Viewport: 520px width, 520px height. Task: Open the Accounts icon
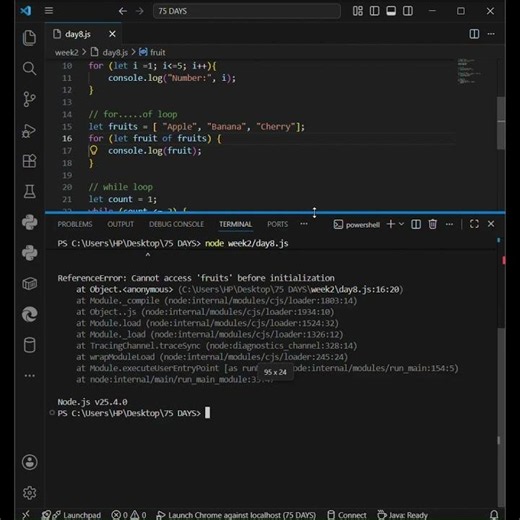point(29,462)
